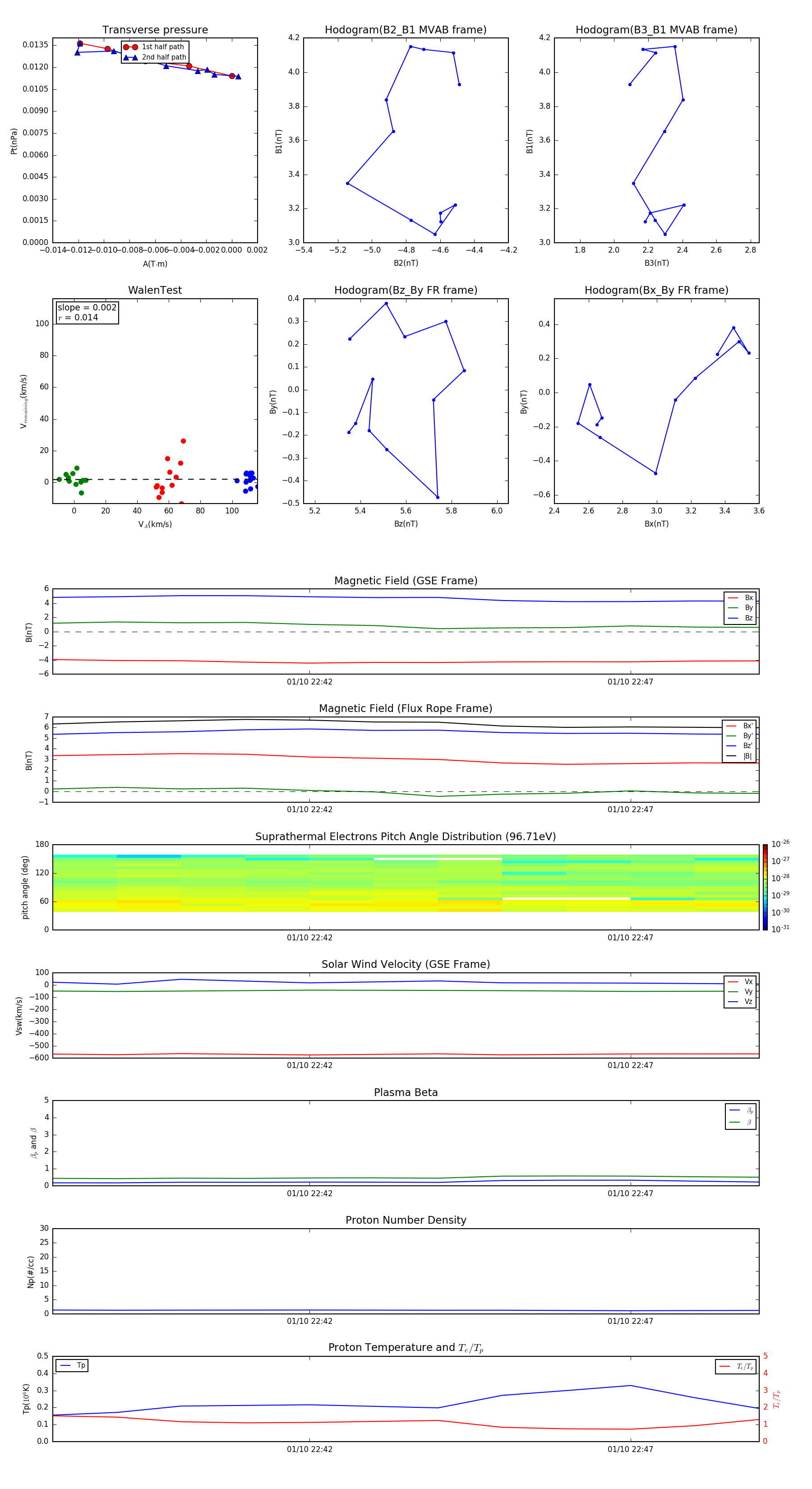
Task: Click the '1st half path' legend entry
Action: click(155, 47)
